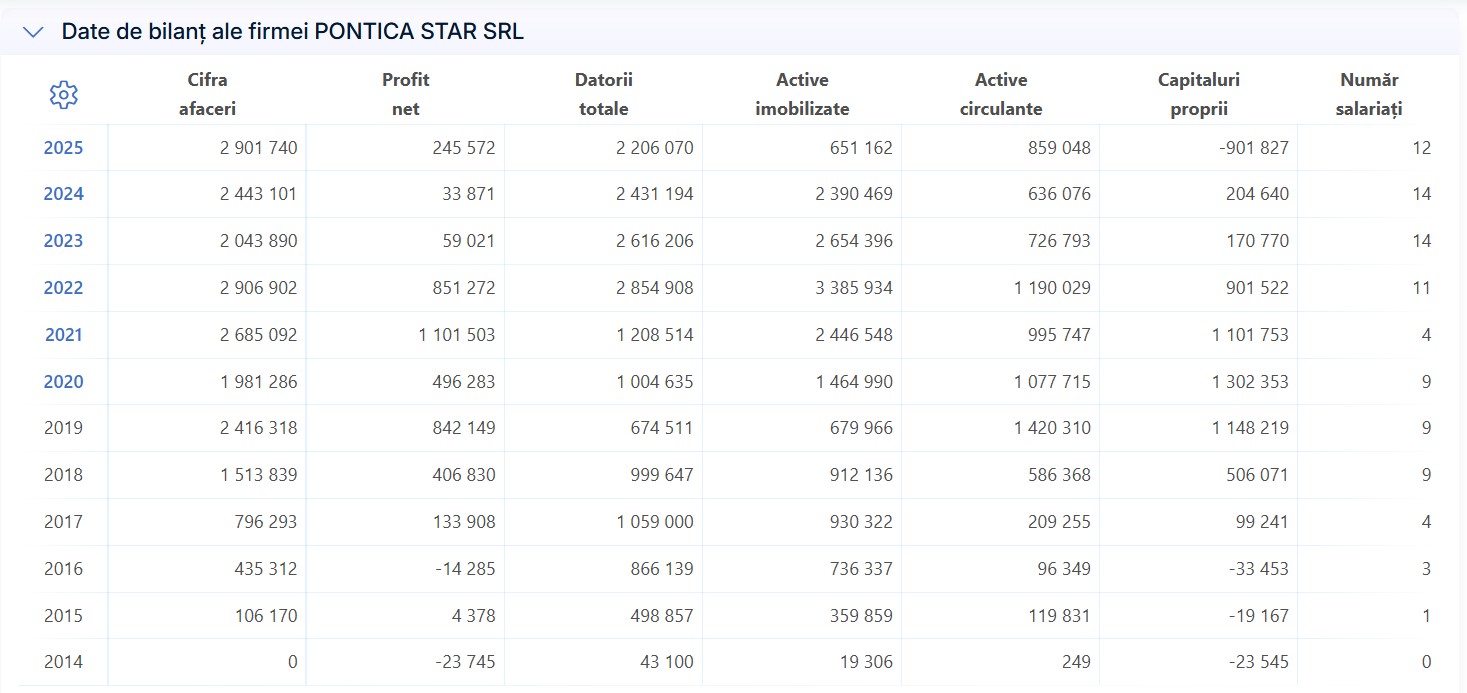Click the Cifra afaceri column header
1467x693 pixels.
207,95
